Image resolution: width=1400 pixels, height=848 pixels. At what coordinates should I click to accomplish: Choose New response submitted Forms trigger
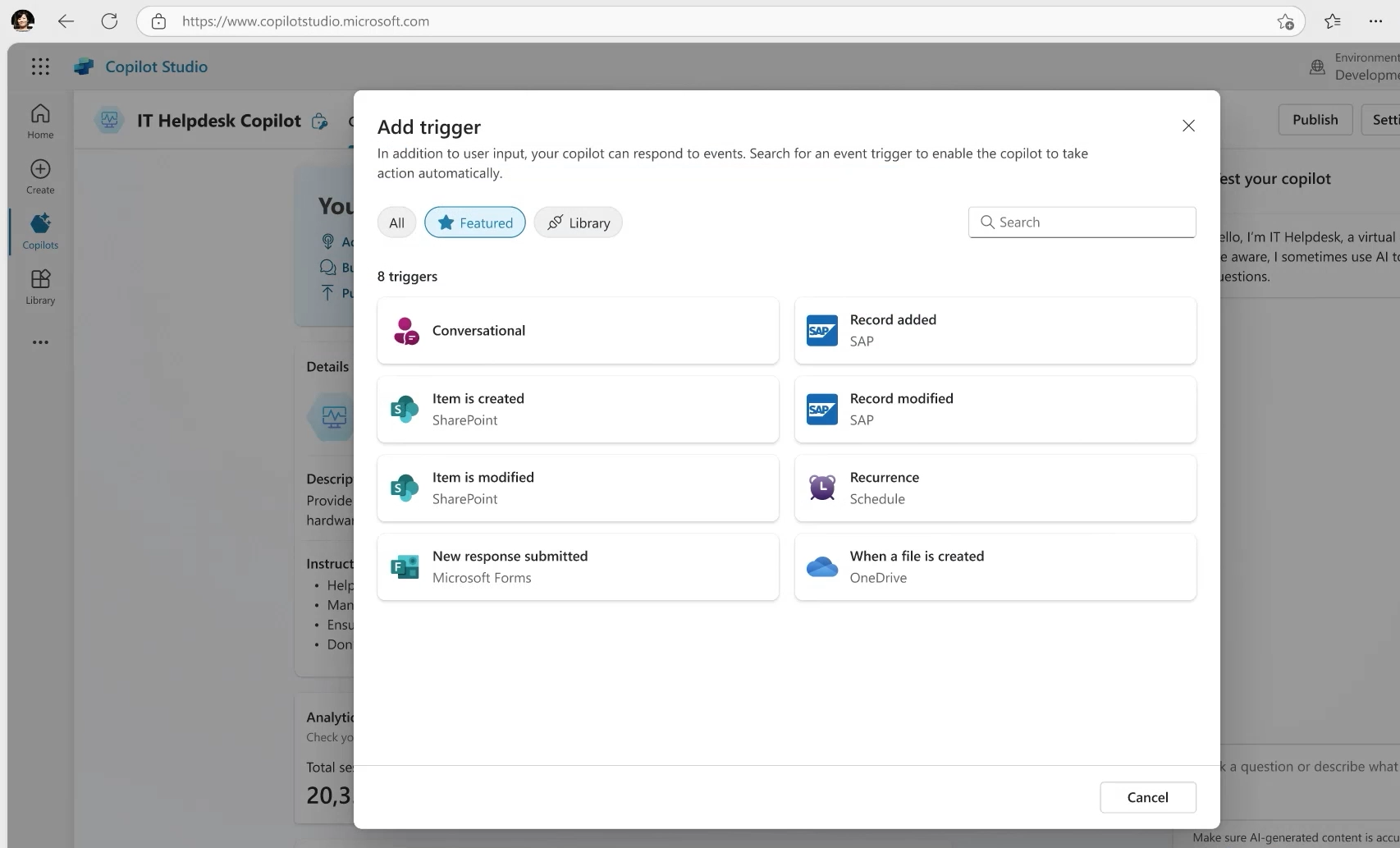(x=579, y=567)
